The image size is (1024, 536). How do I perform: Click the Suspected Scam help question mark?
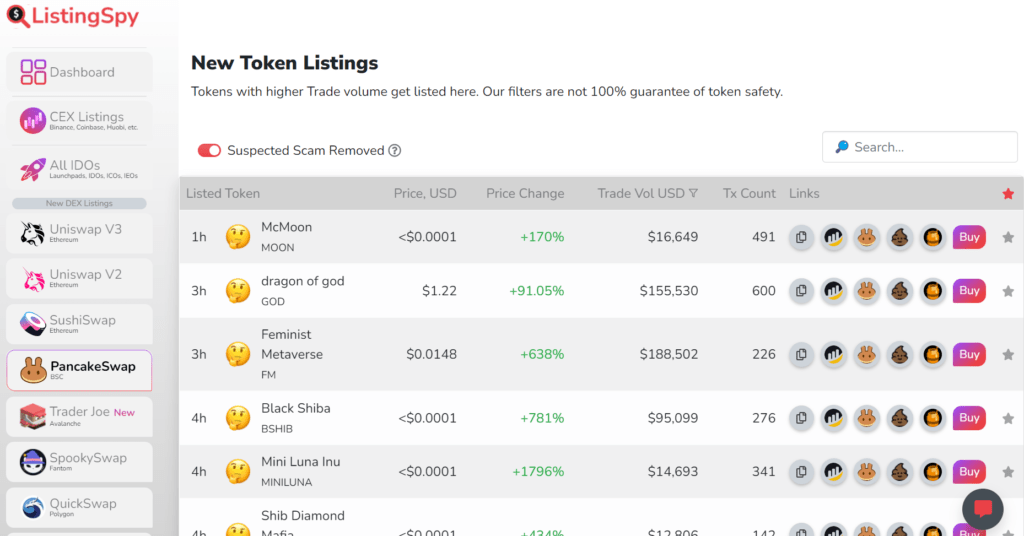[x=394, y=151]
